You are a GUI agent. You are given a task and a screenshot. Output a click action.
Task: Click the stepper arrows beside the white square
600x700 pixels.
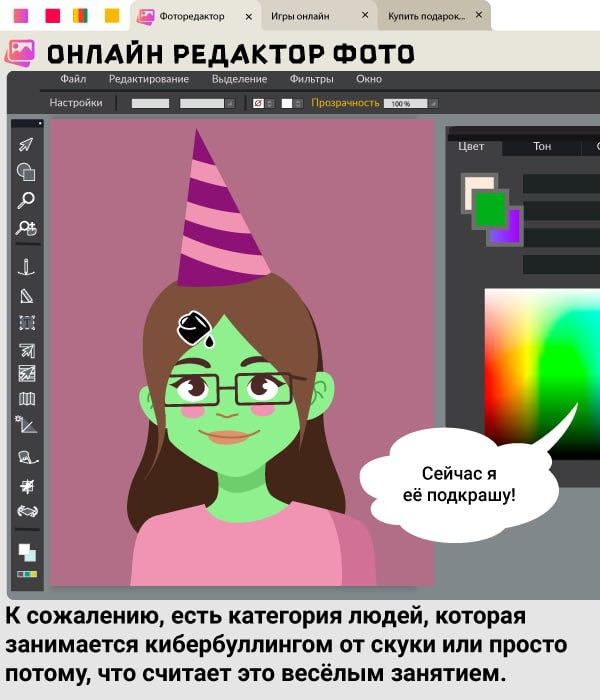click(299, 103)
